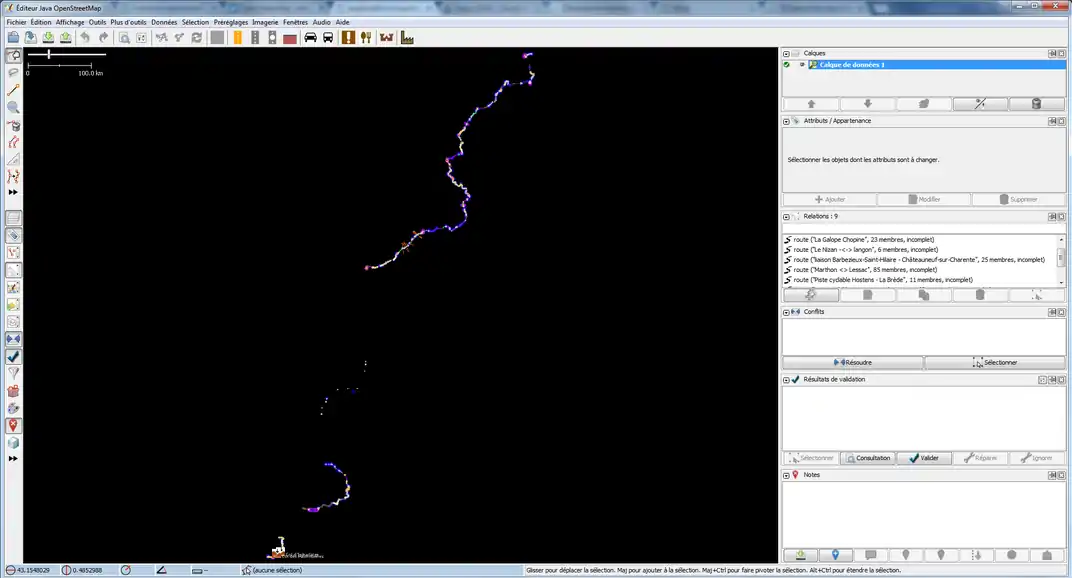Open the Préréglages menu
This screenshot has height=578, width=1072.
pyautogui.click(x=230, y=21)
